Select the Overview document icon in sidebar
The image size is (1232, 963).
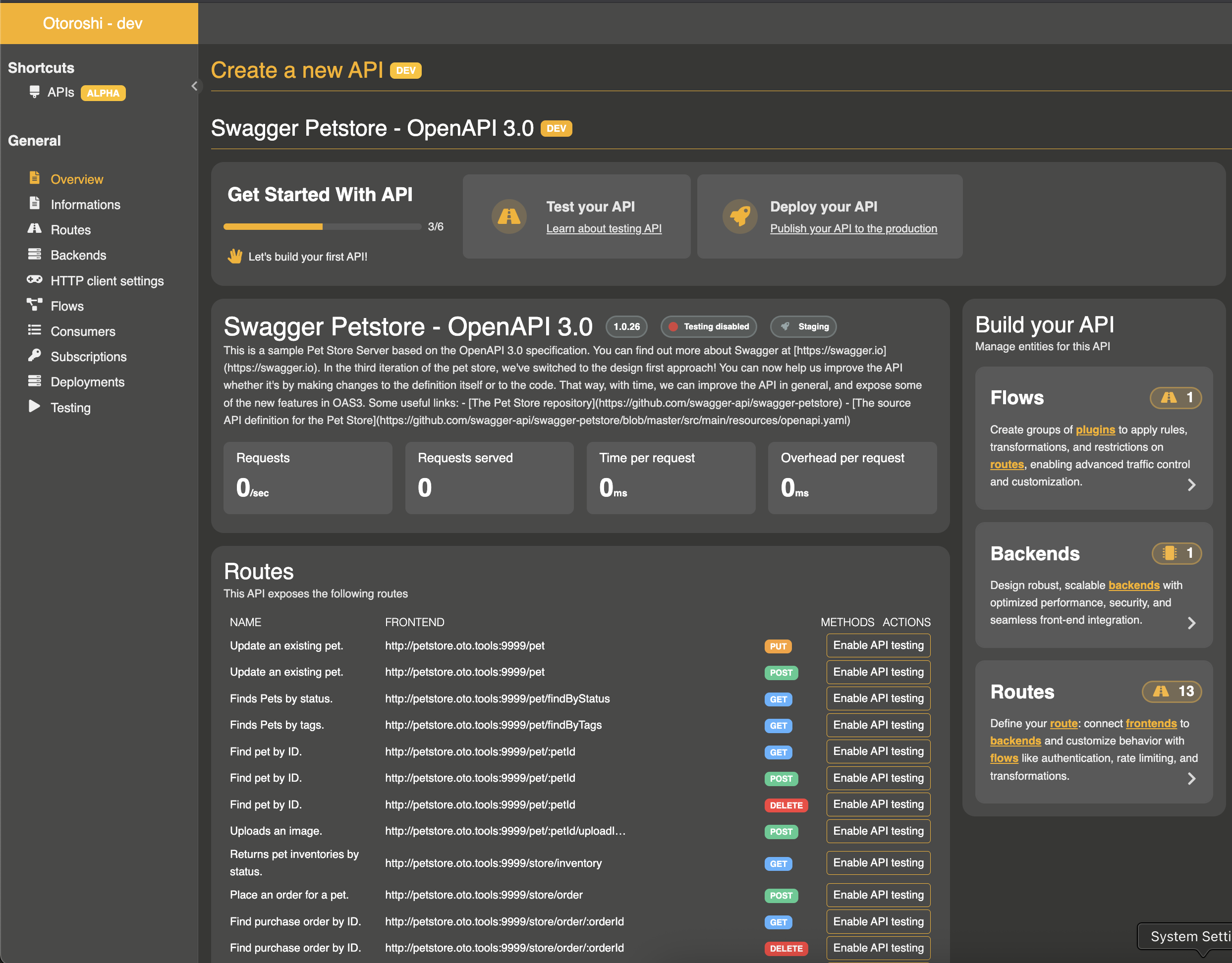34,178
